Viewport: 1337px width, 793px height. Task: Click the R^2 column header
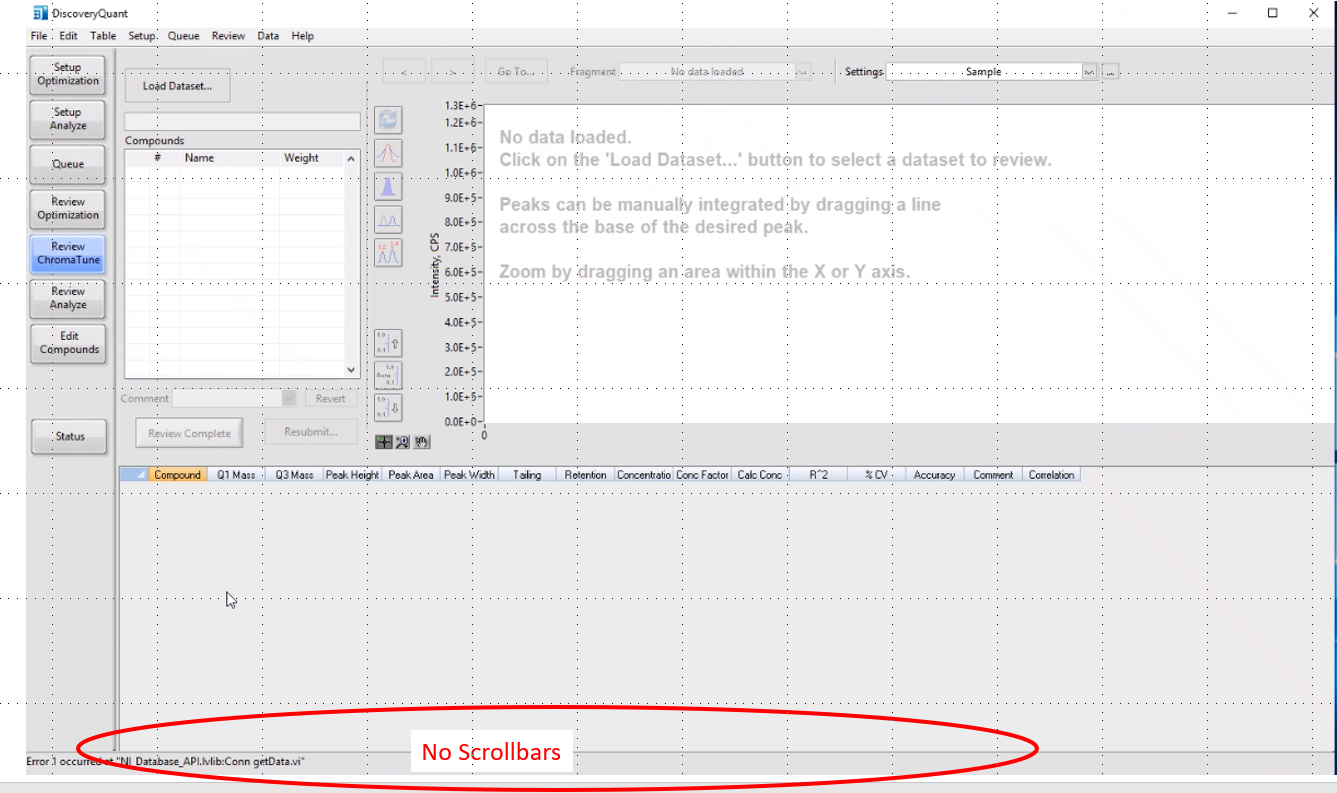pyautogui.click(x=818, y=475)
